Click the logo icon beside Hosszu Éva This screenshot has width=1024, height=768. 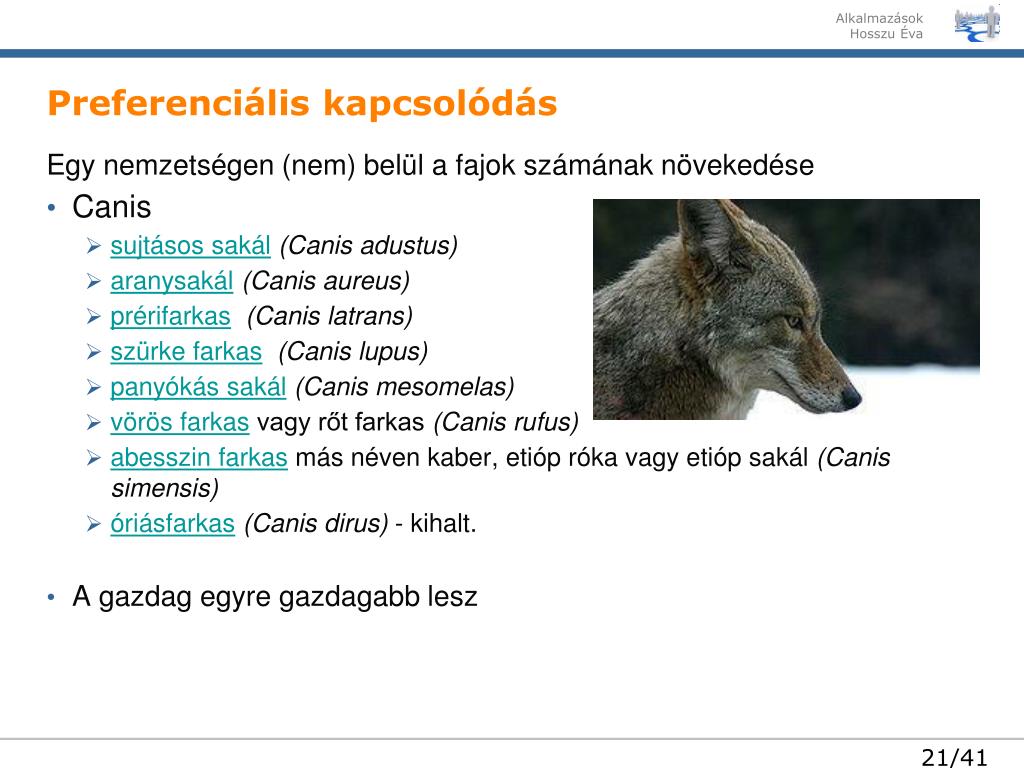click(977, 24)
